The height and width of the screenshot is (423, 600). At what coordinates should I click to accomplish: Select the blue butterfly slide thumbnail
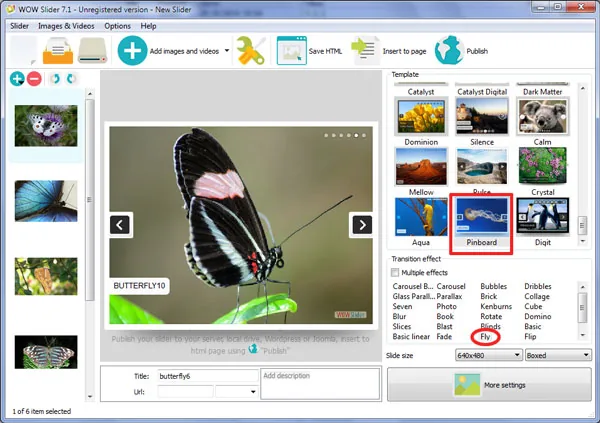46,201
